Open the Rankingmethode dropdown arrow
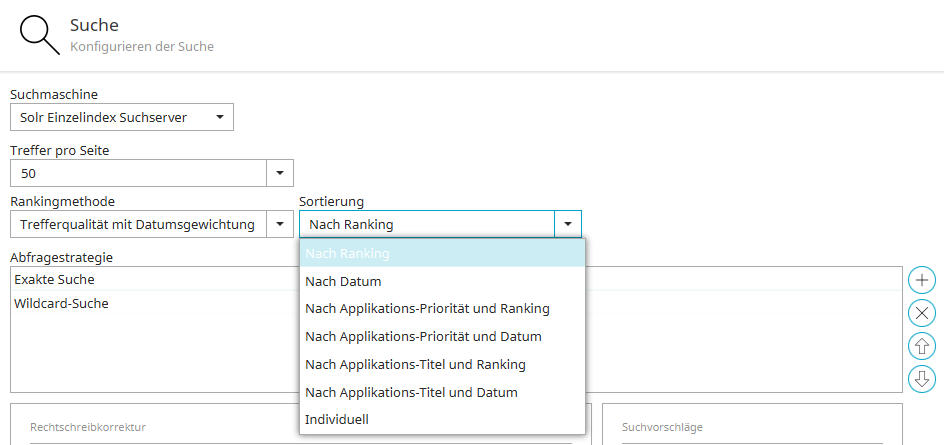This screenshot has width=944, height=445. pos(280,224)
